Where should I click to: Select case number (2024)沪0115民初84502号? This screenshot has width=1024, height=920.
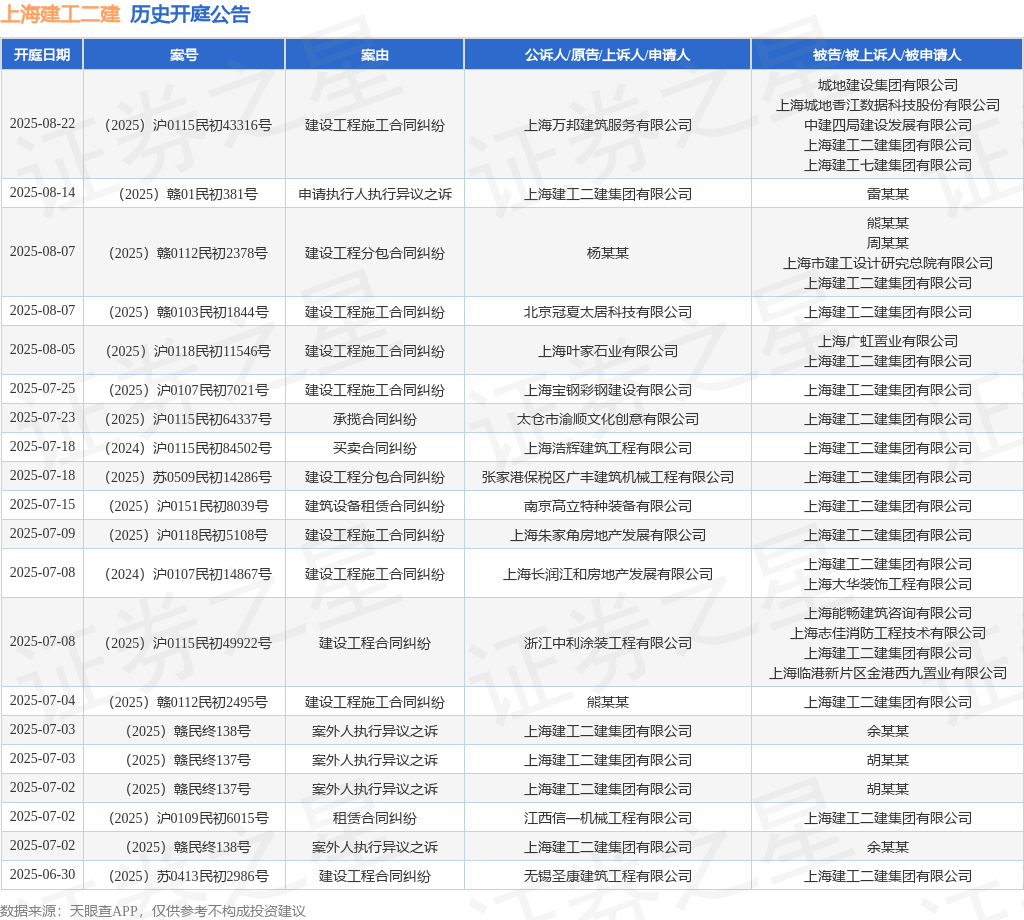click(x=188, y=448)
